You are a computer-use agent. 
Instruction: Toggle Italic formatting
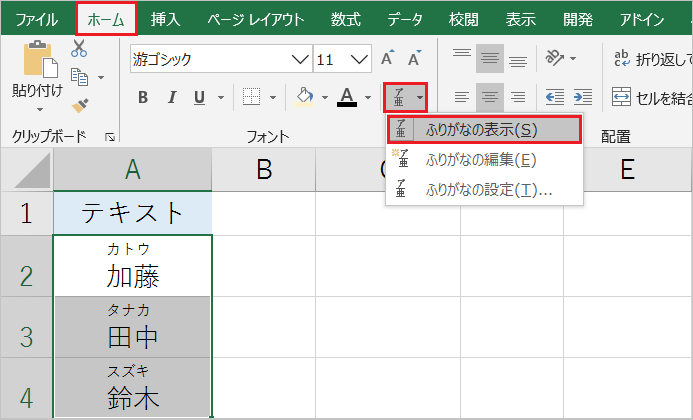coord(172,97)
